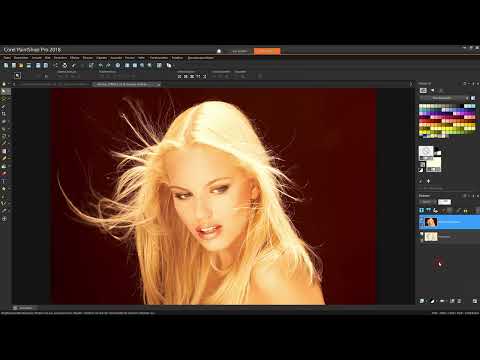This screenshot has height=360, width=480.
Task: Click the rightmost icon at Layers palette bottom
Action: [475, 301]
